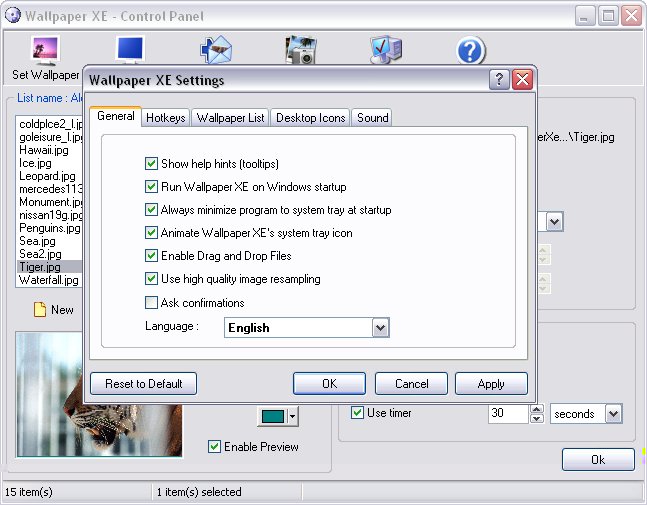Open the Wallpaper List tab
Image resolution: width=647 pixels, height=505 pixels.
[x=230, y=118]
